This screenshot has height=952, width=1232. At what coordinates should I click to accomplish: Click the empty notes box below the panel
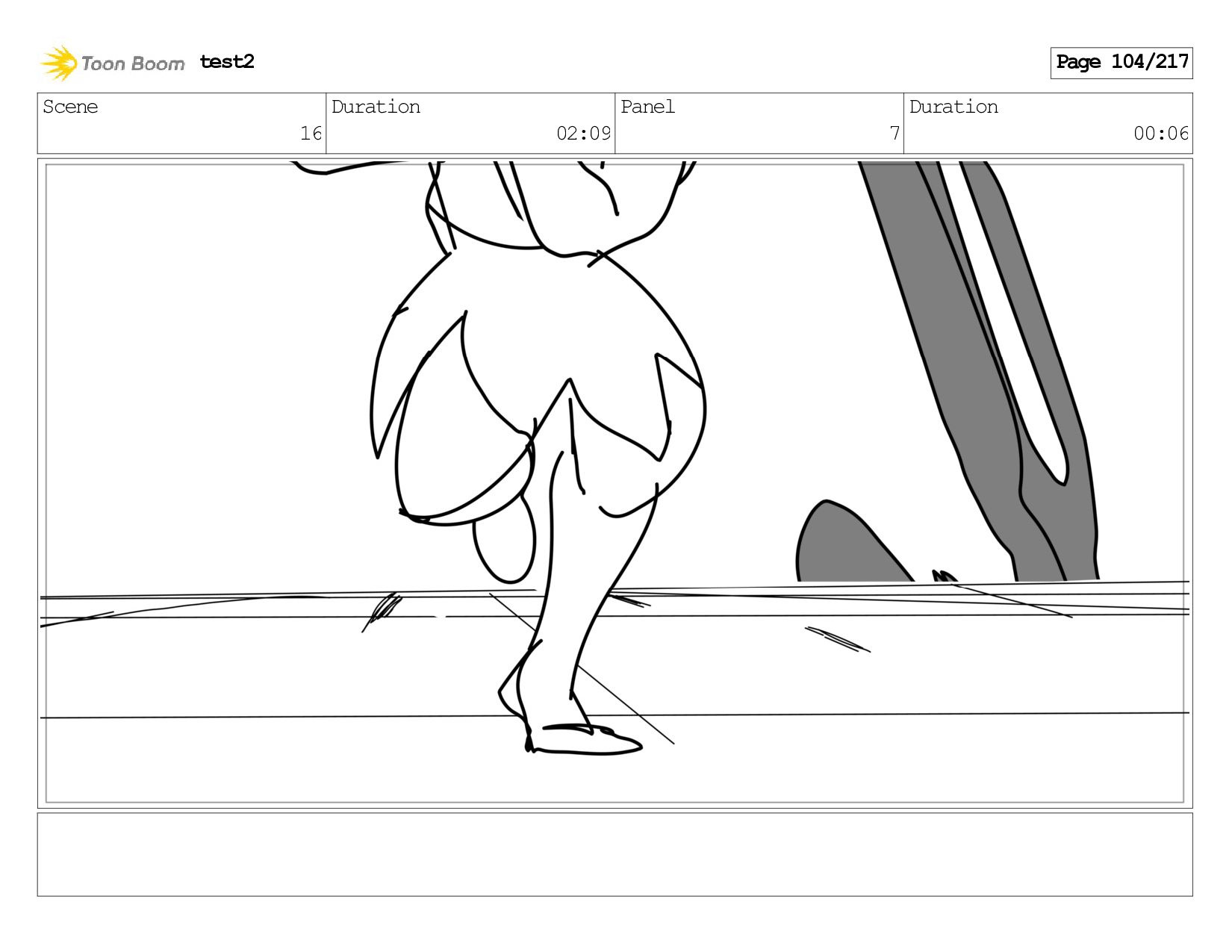[x=615, y=854]
